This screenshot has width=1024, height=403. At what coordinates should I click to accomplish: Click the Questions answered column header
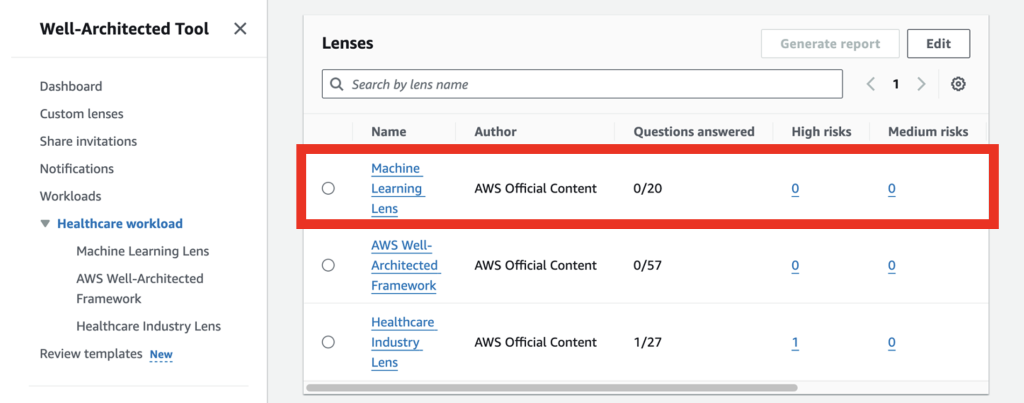tap(694, 132)
